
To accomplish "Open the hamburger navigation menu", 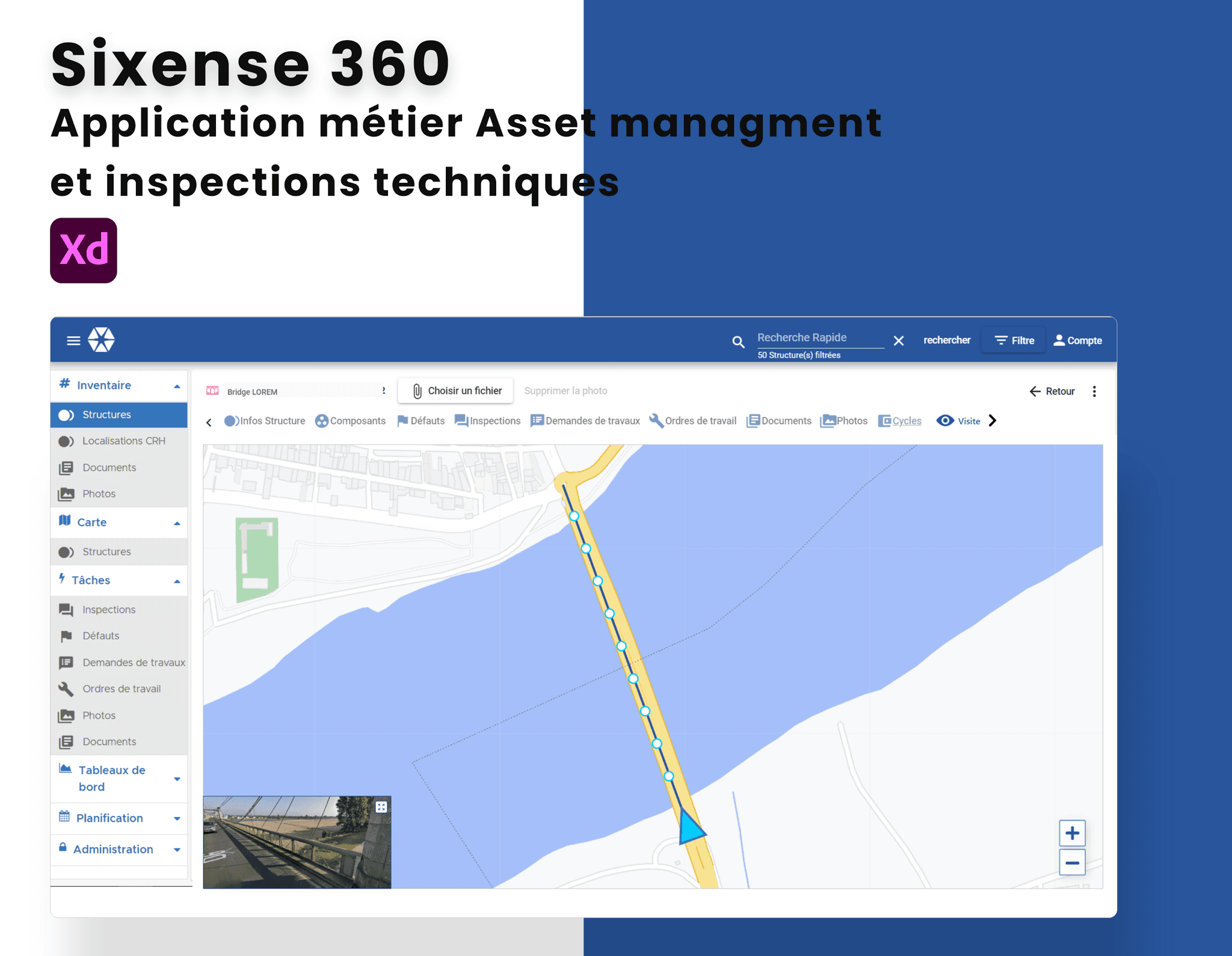I will pos(73,341).
